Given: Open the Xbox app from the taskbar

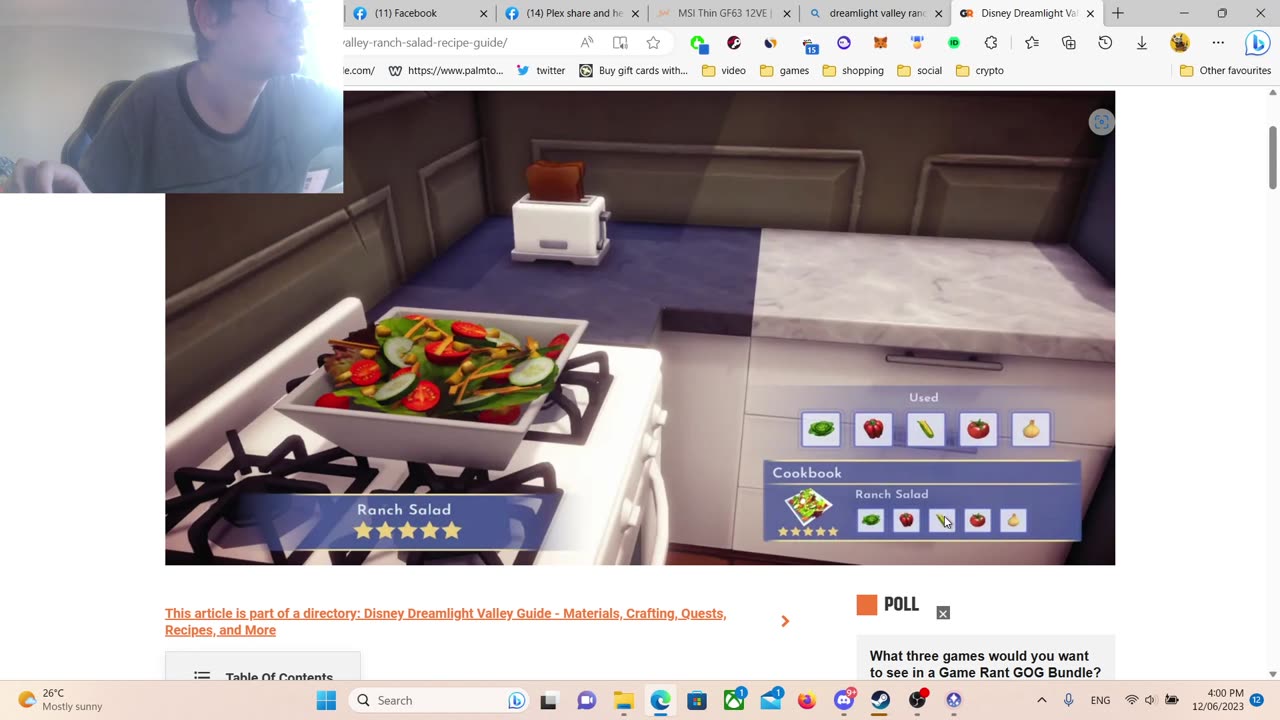Looking at the screenshot, I should [734, 700].
